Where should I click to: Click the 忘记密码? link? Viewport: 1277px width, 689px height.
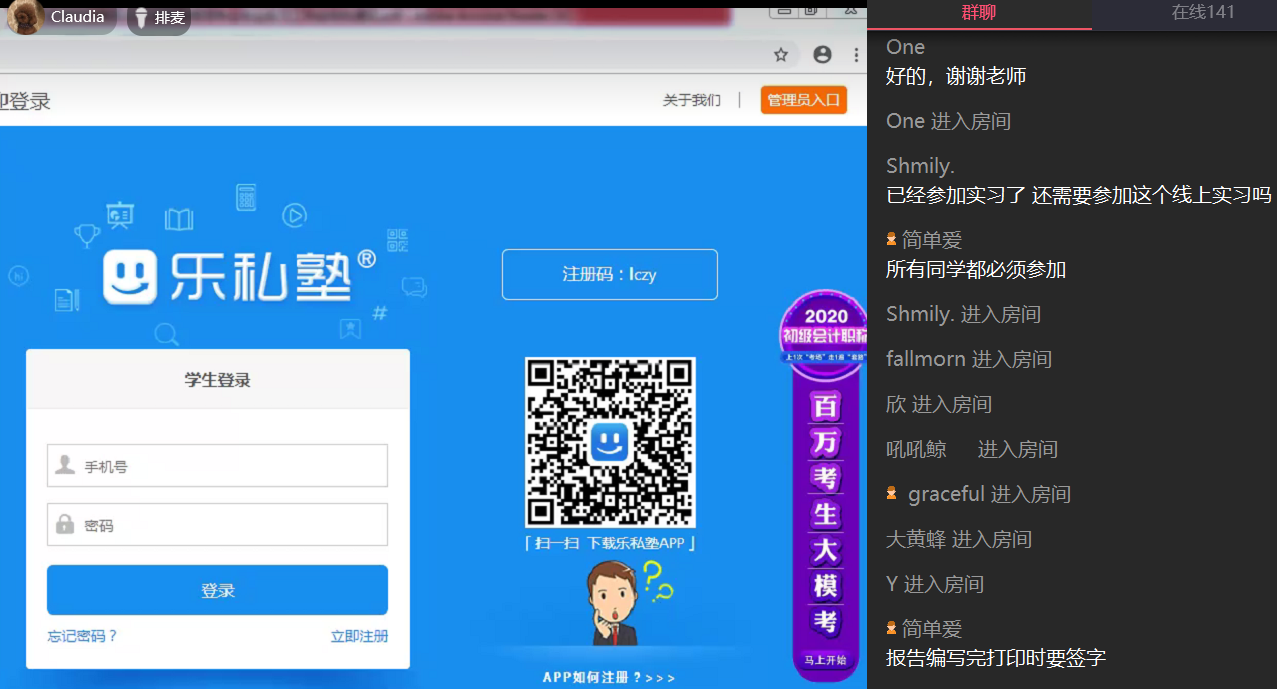pyautogui.click(x=82, y=636)
